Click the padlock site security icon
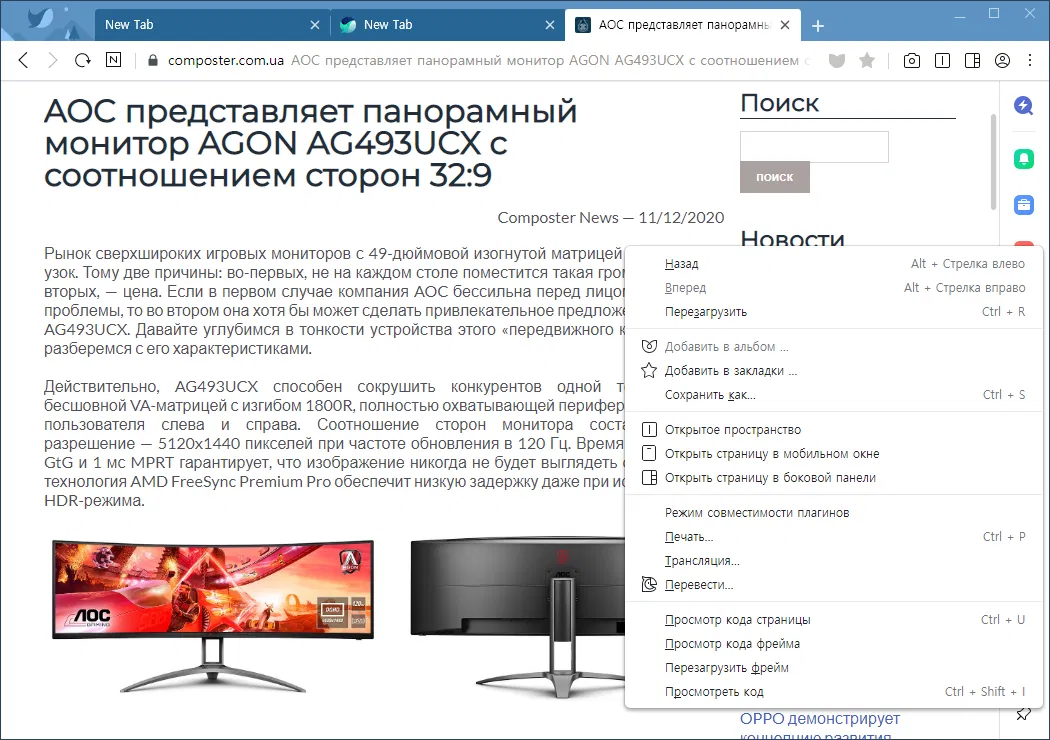1050x740 pixels. click(x=153, y=60)
